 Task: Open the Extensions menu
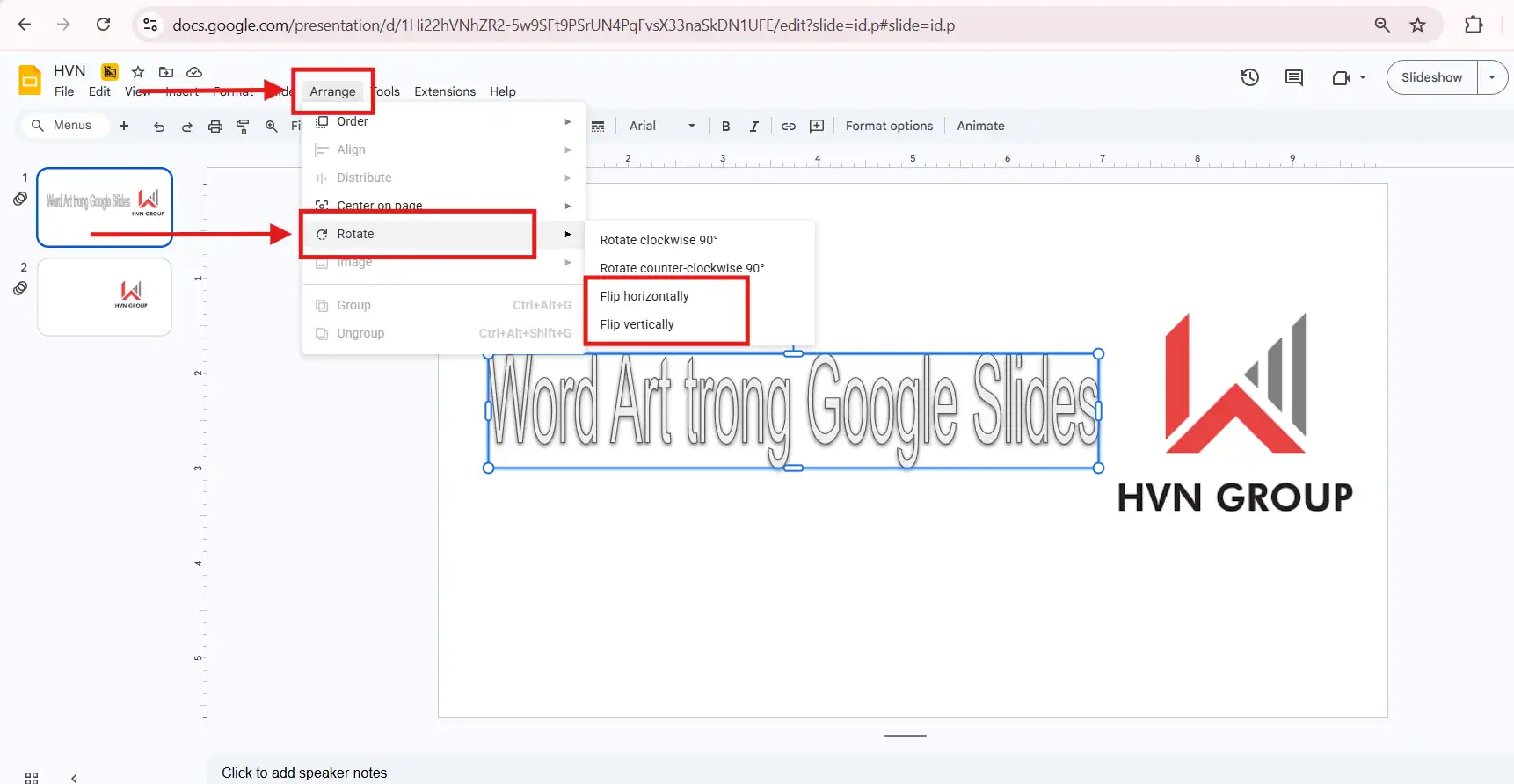pos(445,91)
